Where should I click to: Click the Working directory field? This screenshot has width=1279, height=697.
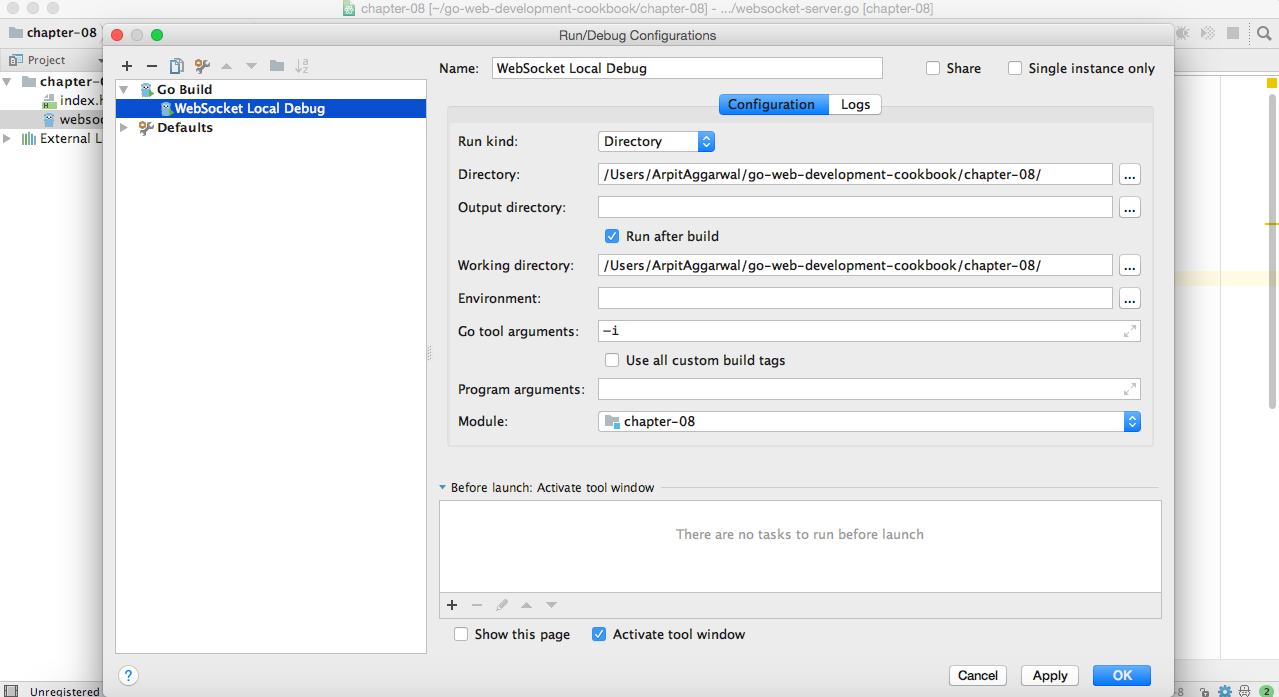point(855,266)
